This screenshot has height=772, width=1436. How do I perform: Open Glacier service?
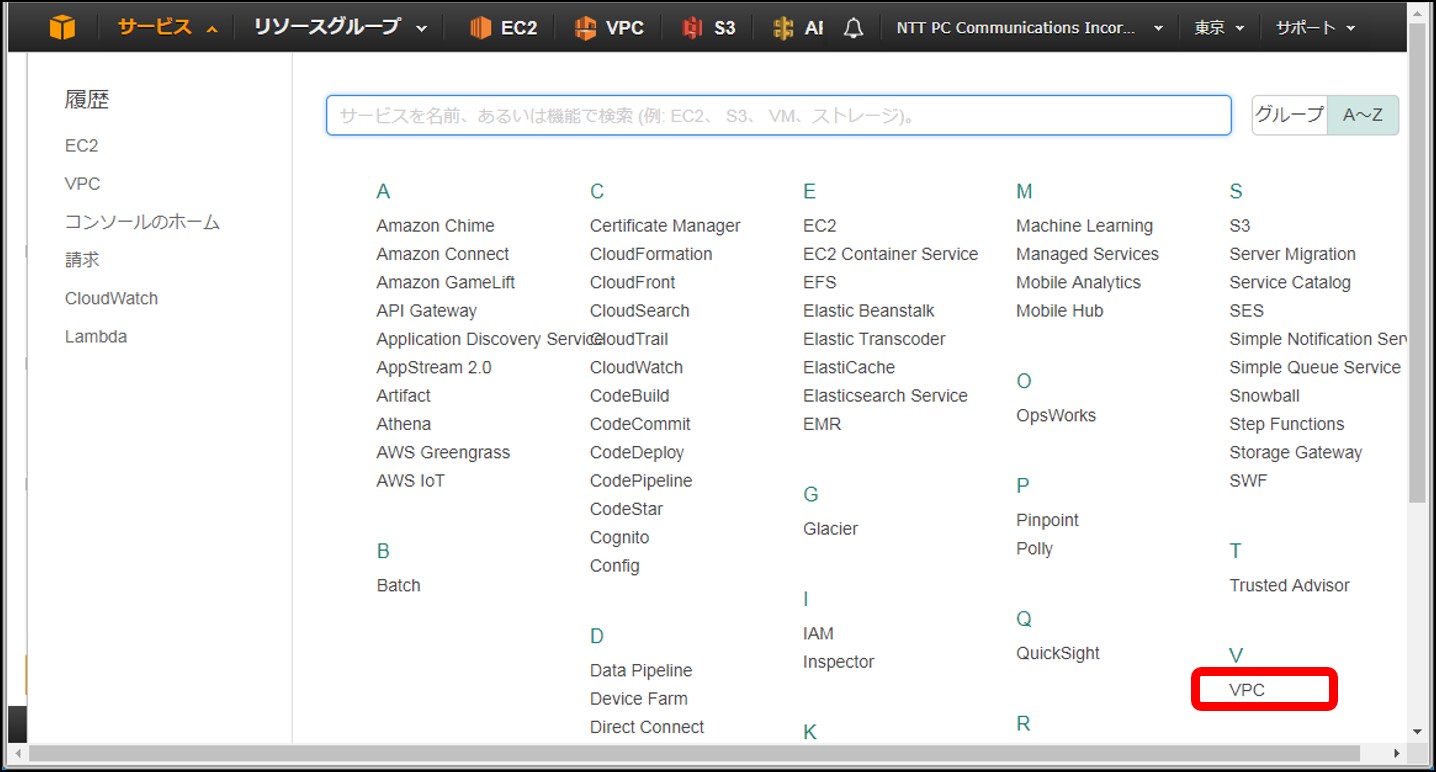pos(830,529)
